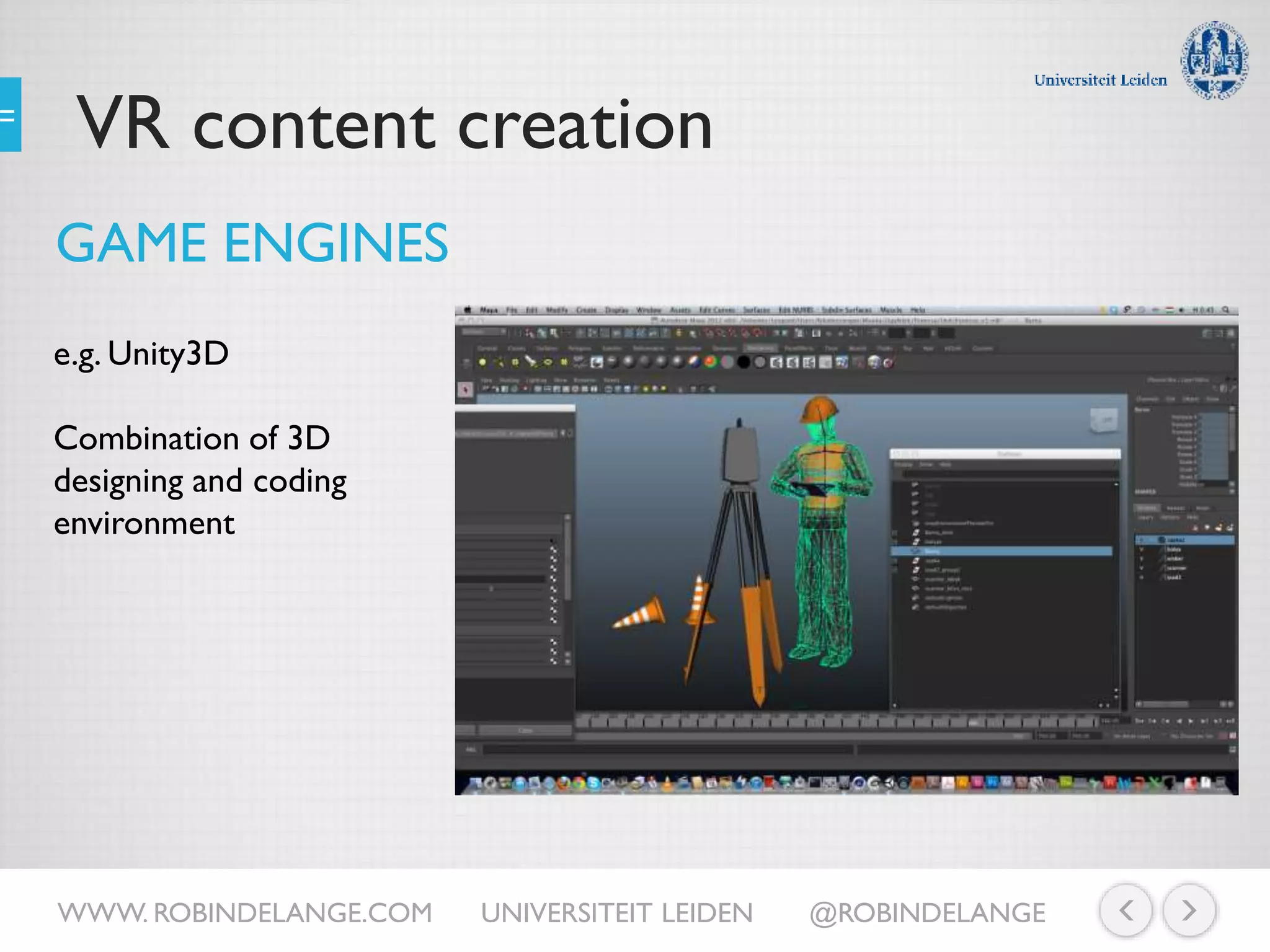
Task: Switch to the Anim tab in layer editor
Action: click(x=1202, y=508)
